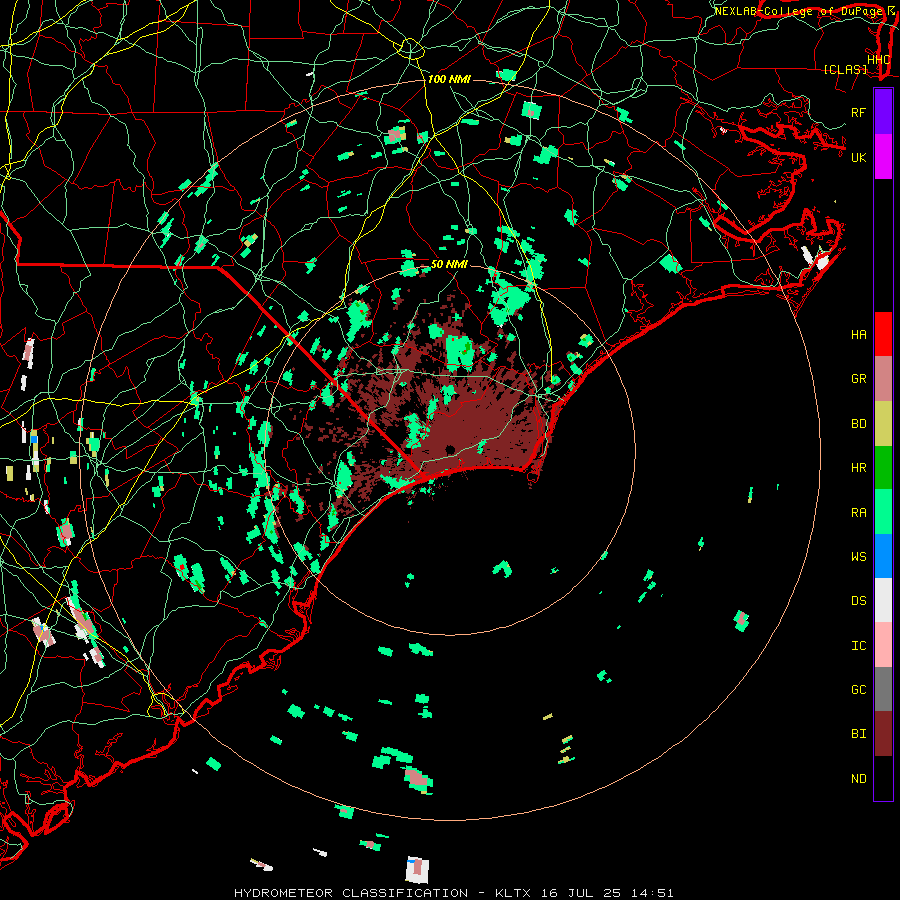This screenshot has height=900, width=900.
Task: Click the BI legend label
Action: (x=858, y=734)
